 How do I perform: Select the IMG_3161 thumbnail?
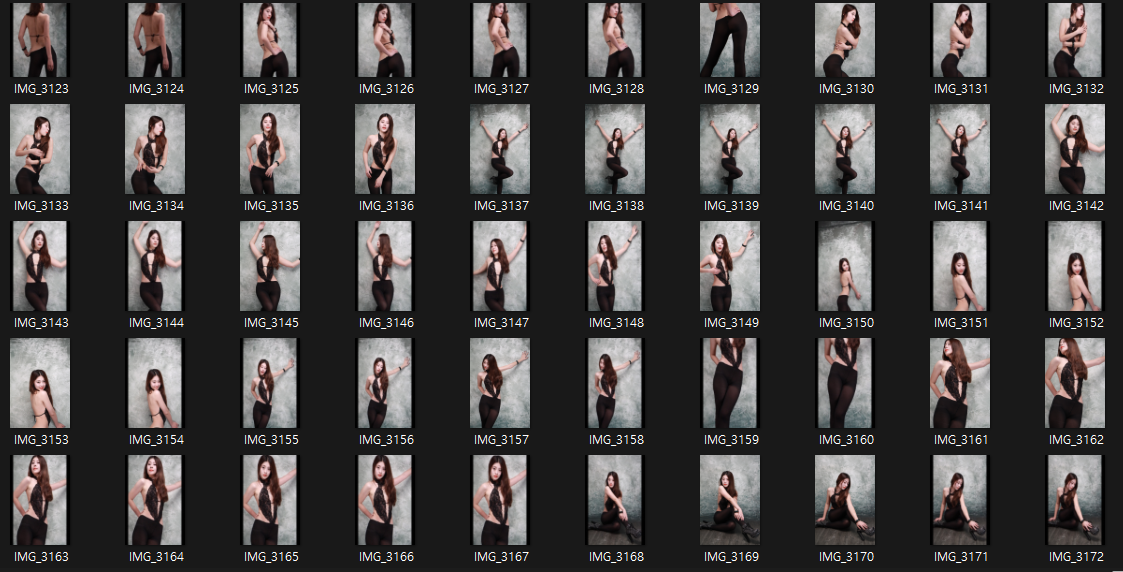pos(960,383)
